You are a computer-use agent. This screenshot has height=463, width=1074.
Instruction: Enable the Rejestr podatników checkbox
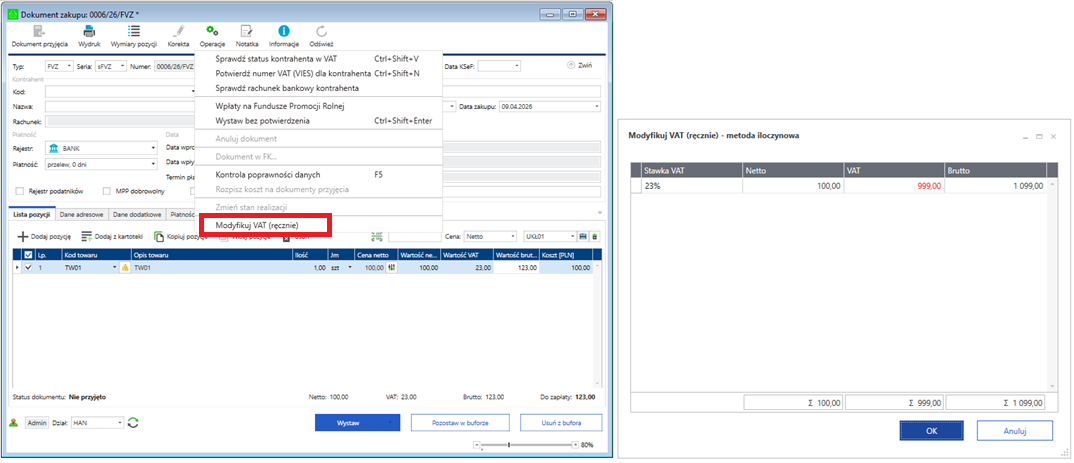(x=20, y=191)
